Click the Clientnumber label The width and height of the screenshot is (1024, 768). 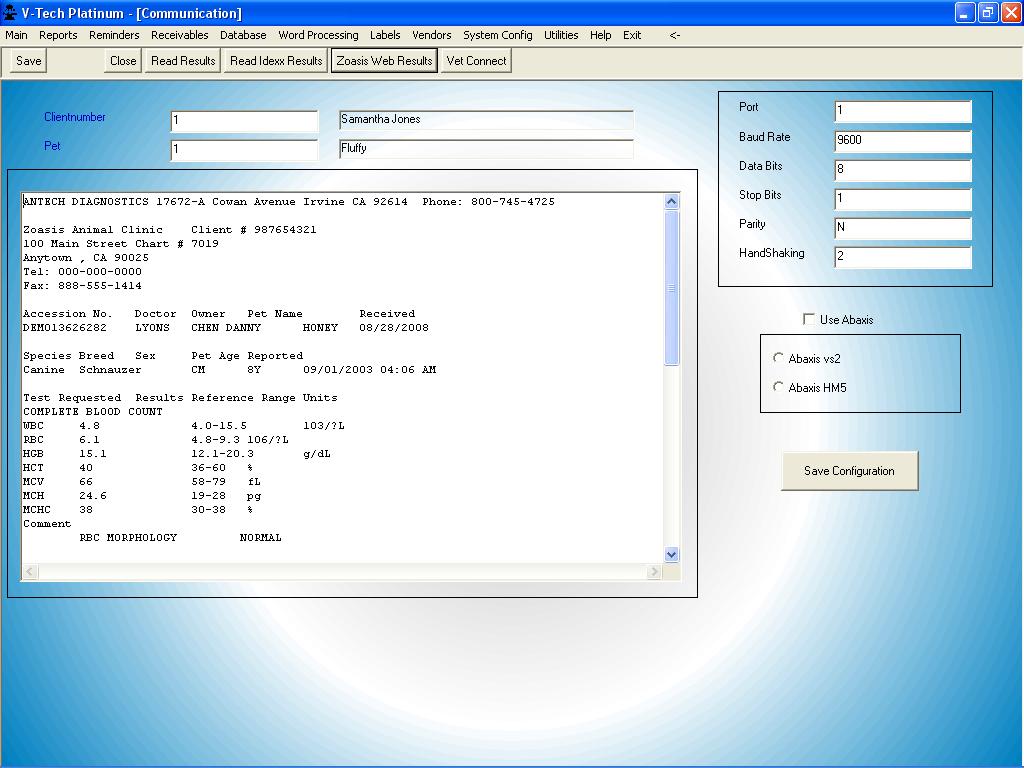(74, 117)
